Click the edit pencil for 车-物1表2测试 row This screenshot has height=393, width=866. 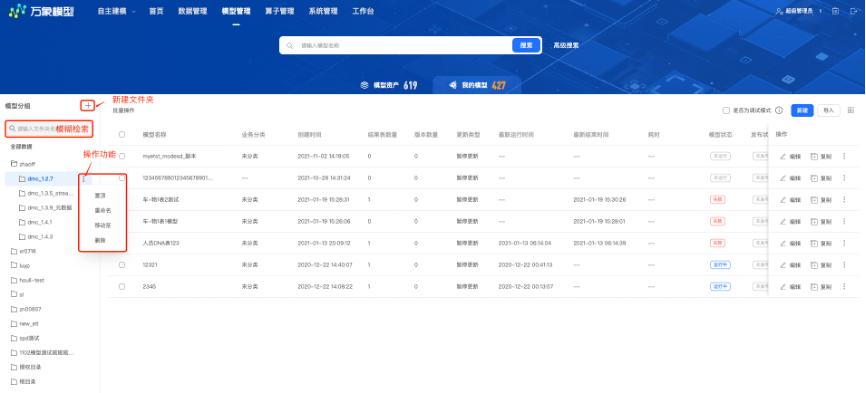(783, 200)
